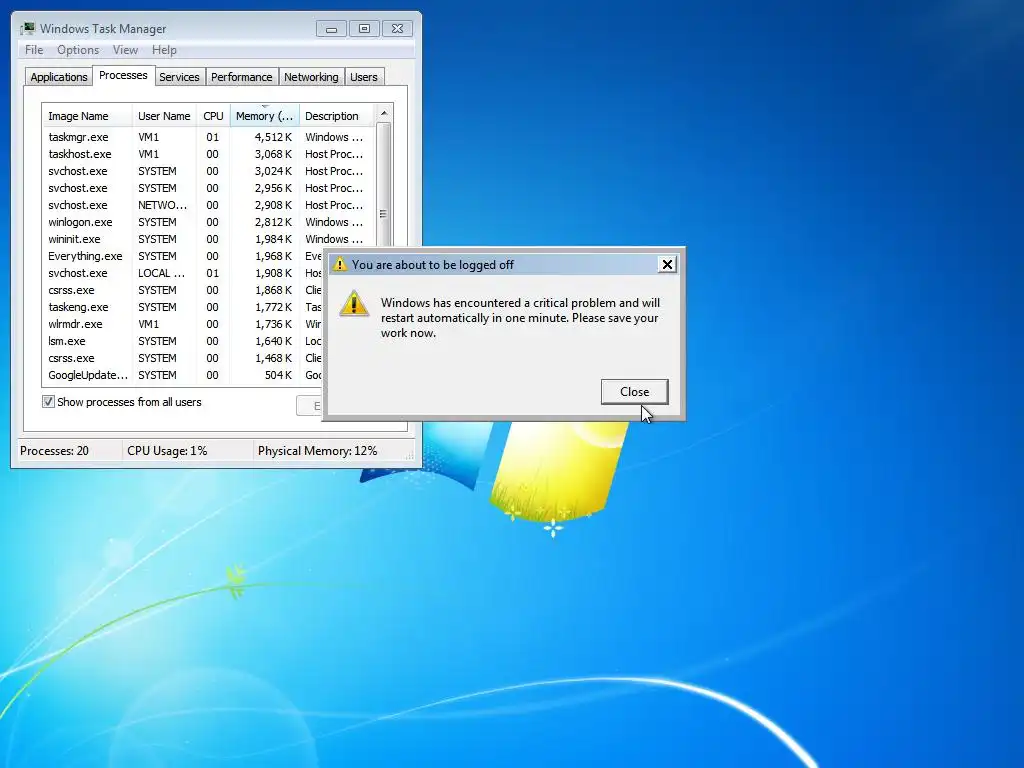
Task: Minimize the Windows Task Manager window
Action: point(331,29)
